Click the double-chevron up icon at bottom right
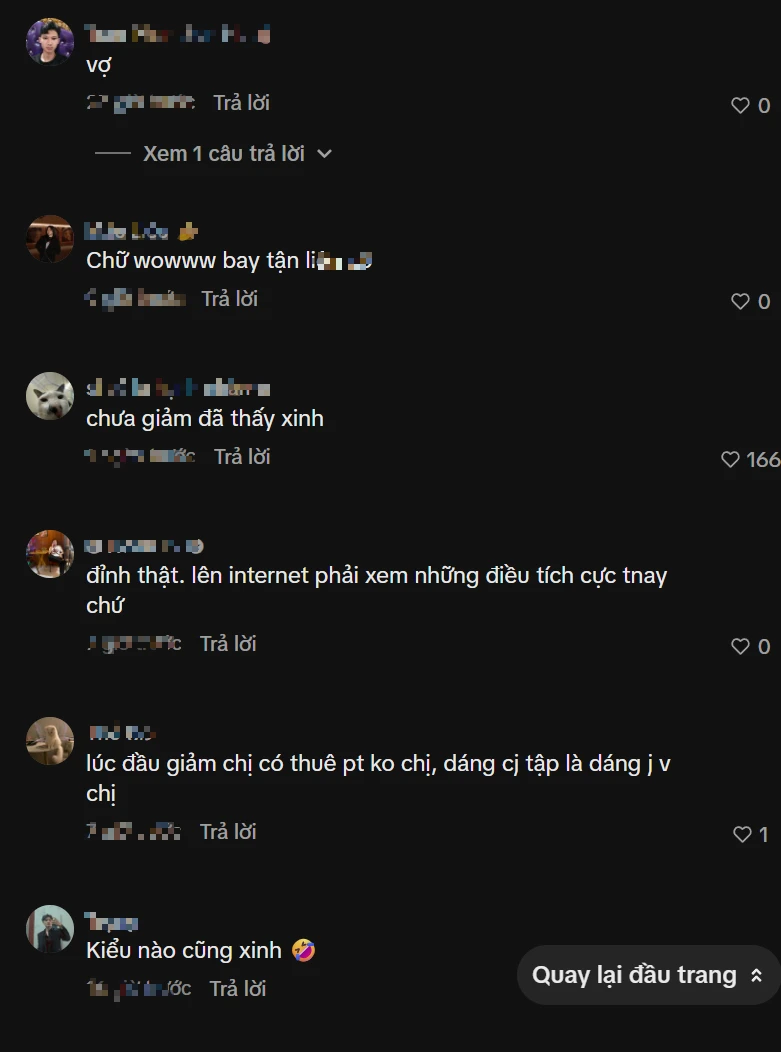This screenshot has height=1052, width=781. (x=756, y=976)
